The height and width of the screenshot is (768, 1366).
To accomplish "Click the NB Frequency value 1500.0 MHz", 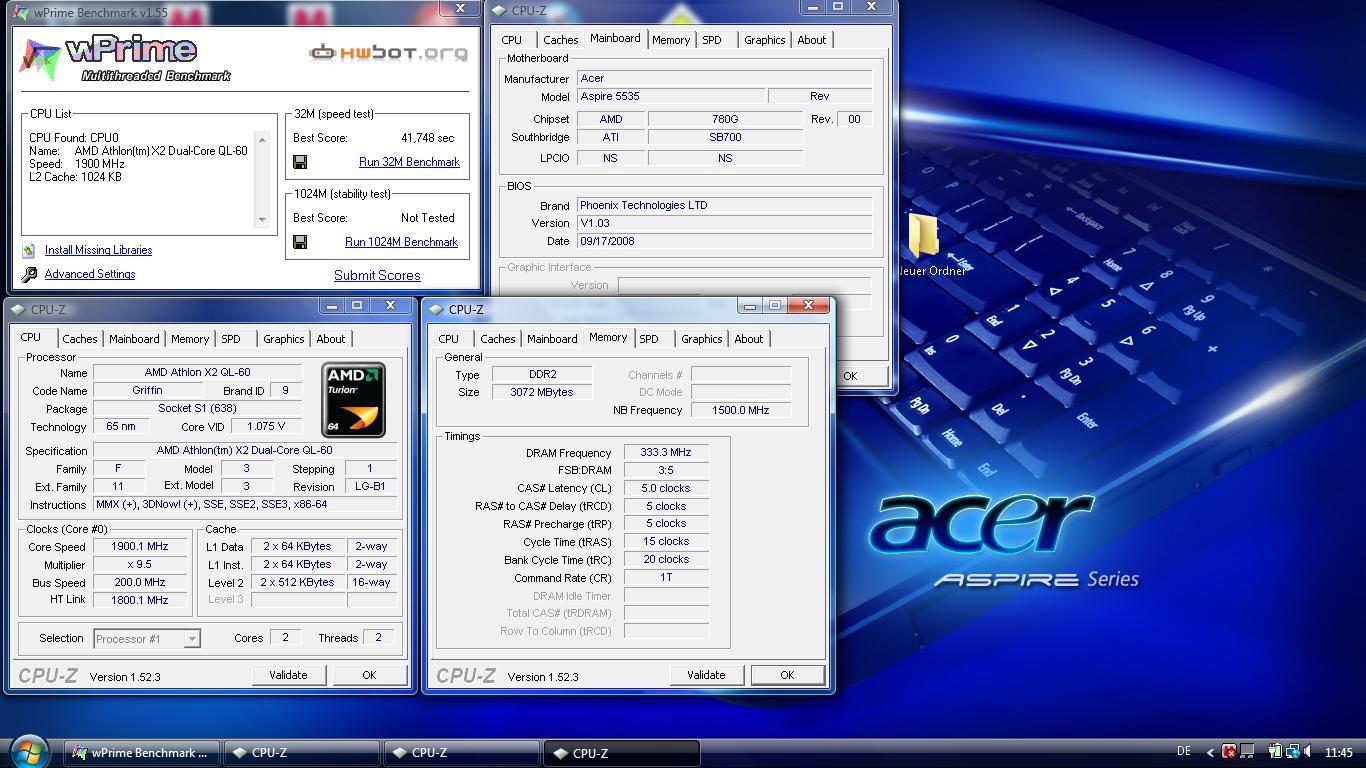I will pos(741,410).
